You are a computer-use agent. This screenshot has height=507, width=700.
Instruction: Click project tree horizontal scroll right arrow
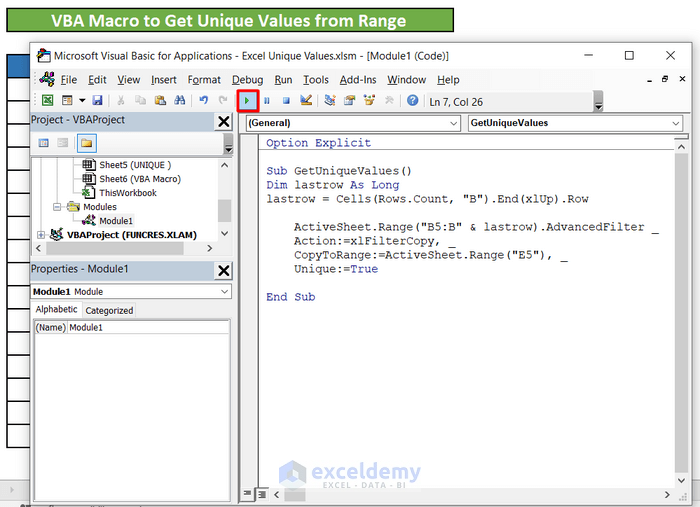pos(209,248)
